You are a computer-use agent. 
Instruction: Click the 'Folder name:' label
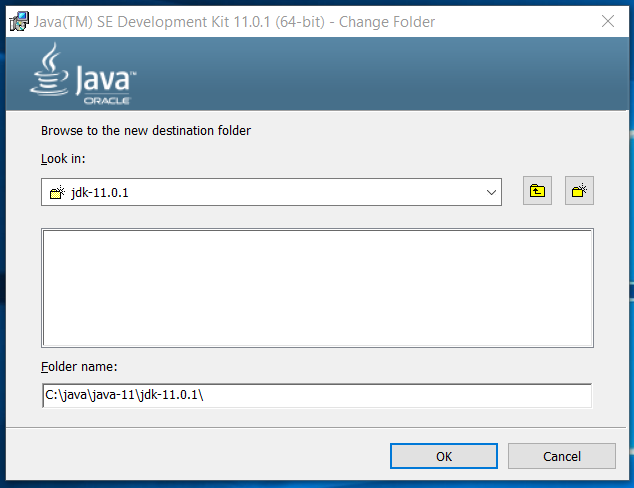click(x=79, y=367)
